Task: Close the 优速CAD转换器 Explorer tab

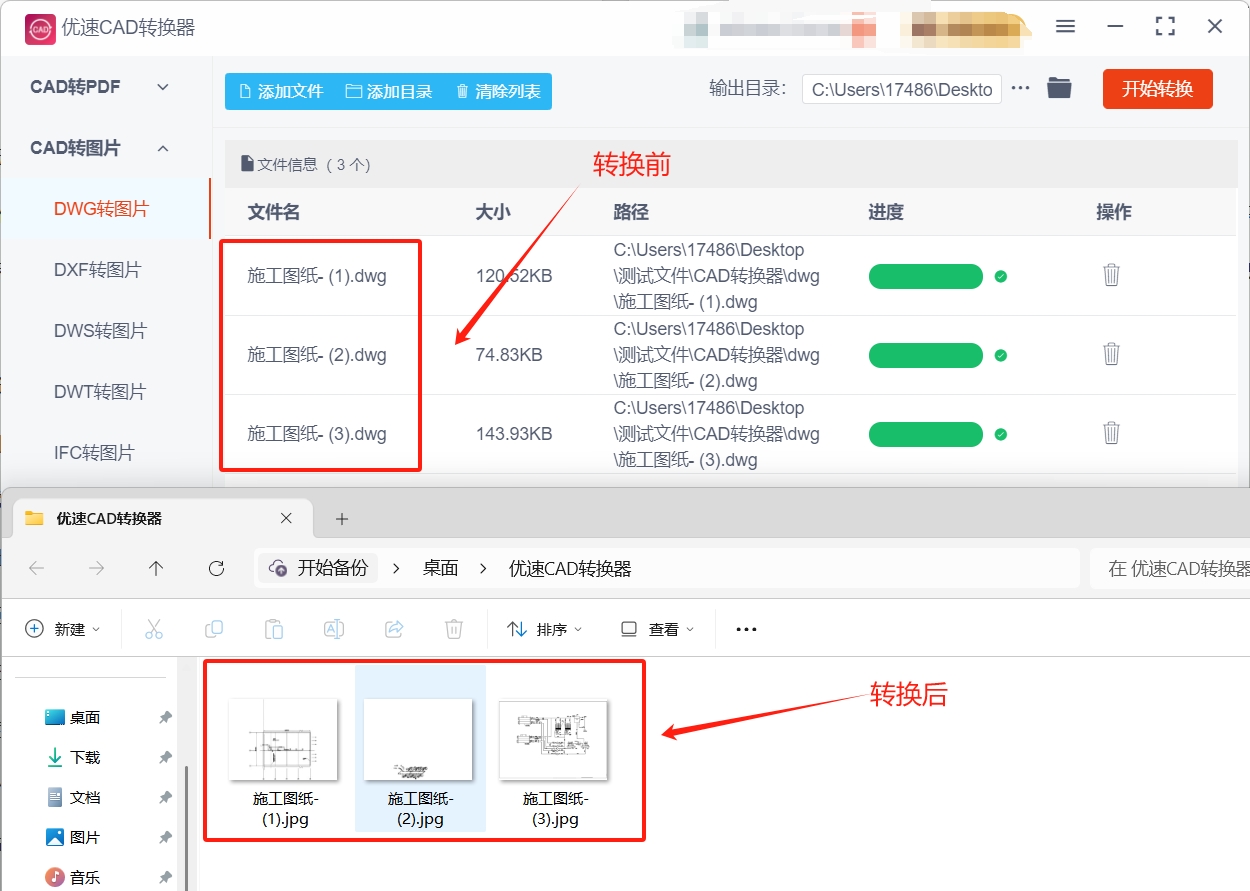Action: 286,518
